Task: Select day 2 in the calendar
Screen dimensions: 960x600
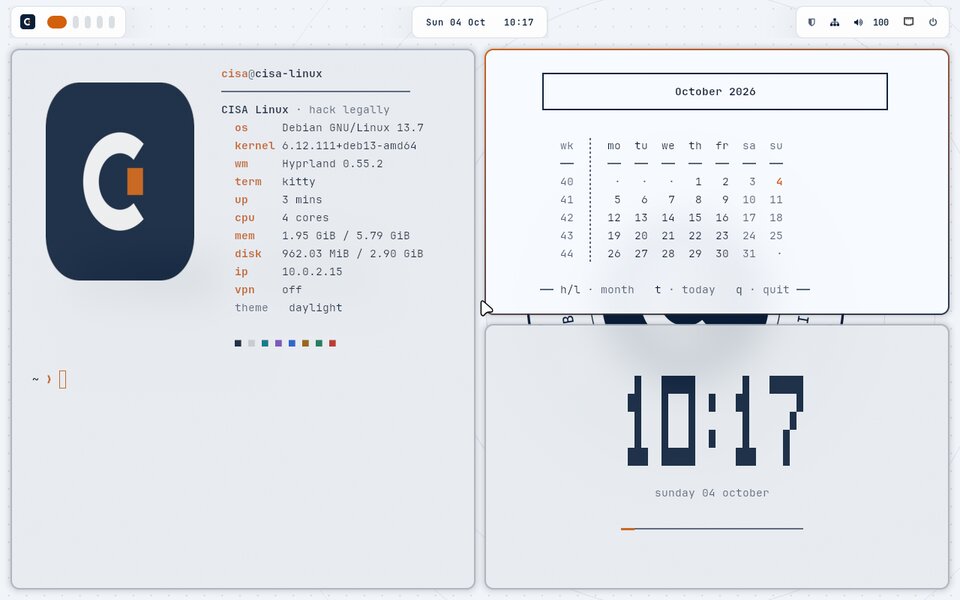Action: pyautogui.click(x=725, y=182)
